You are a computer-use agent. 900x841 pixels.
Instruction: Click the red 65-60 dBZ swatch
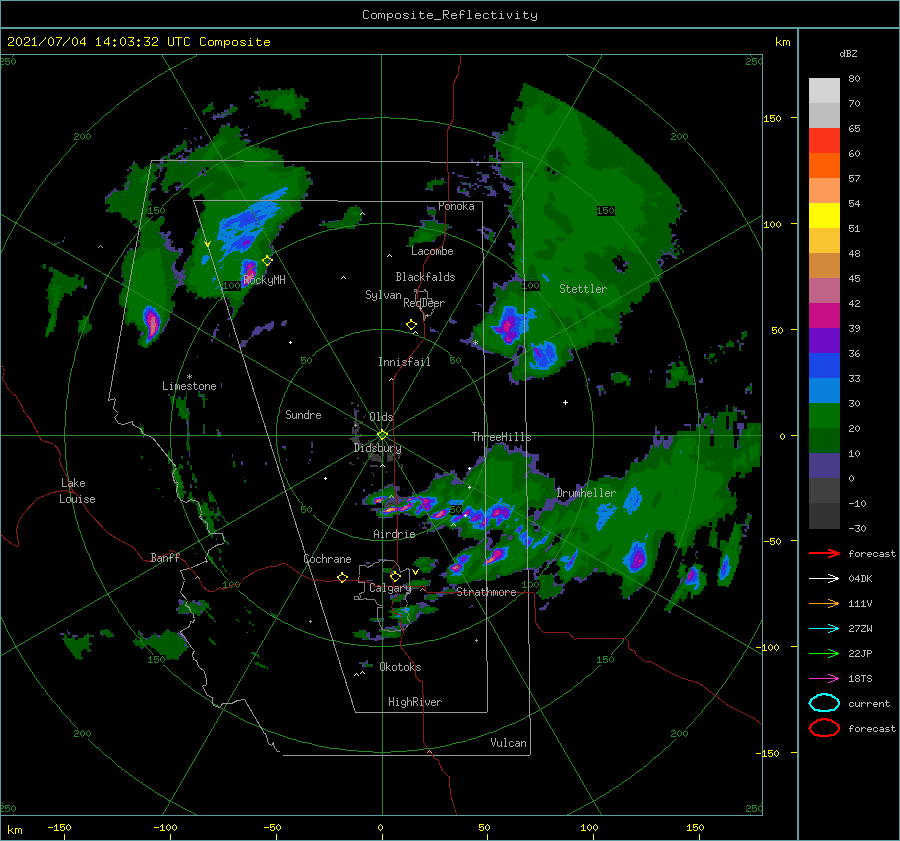(x=824, y=141)
